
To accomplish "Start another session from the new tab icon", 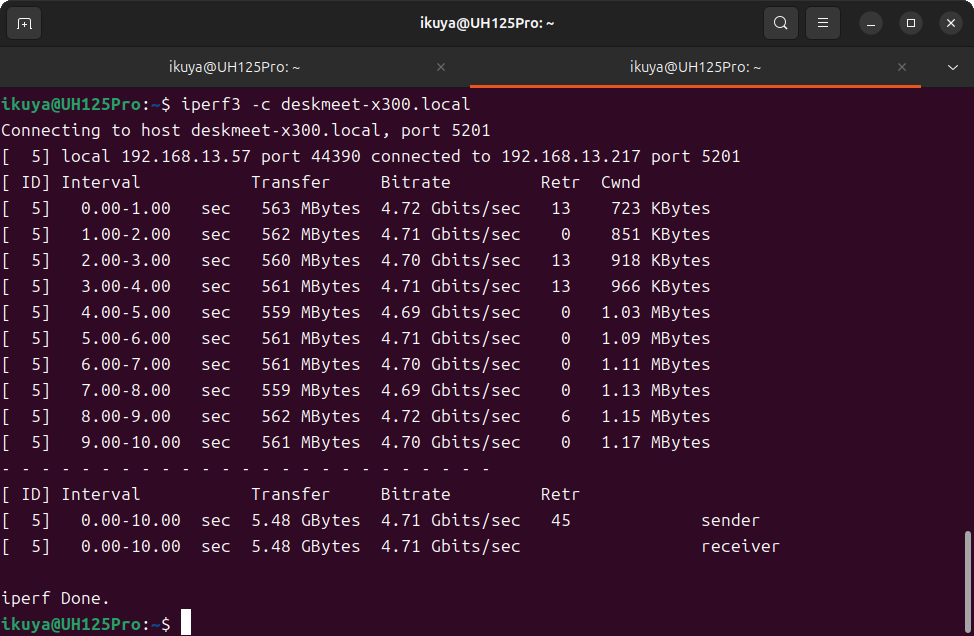I will (x=22, y=22).
